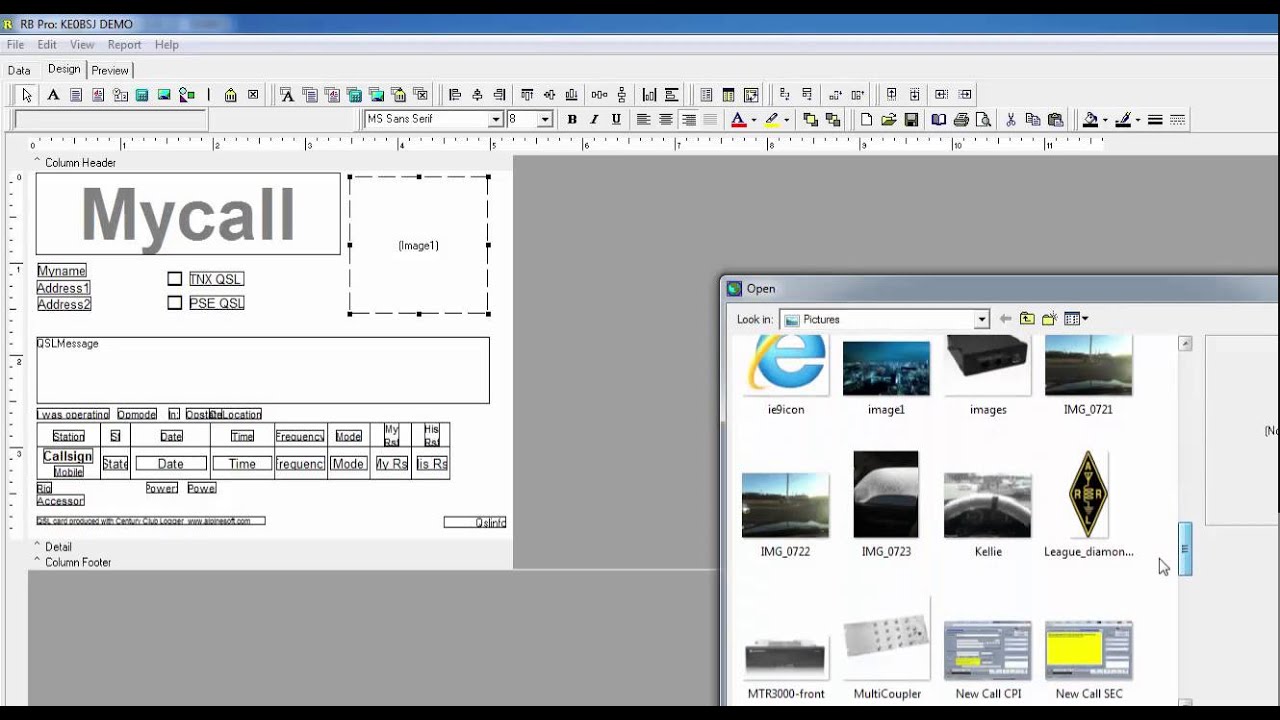The image size is (1280, 720).
Task: Bring selected object to front
Action: 810,120
